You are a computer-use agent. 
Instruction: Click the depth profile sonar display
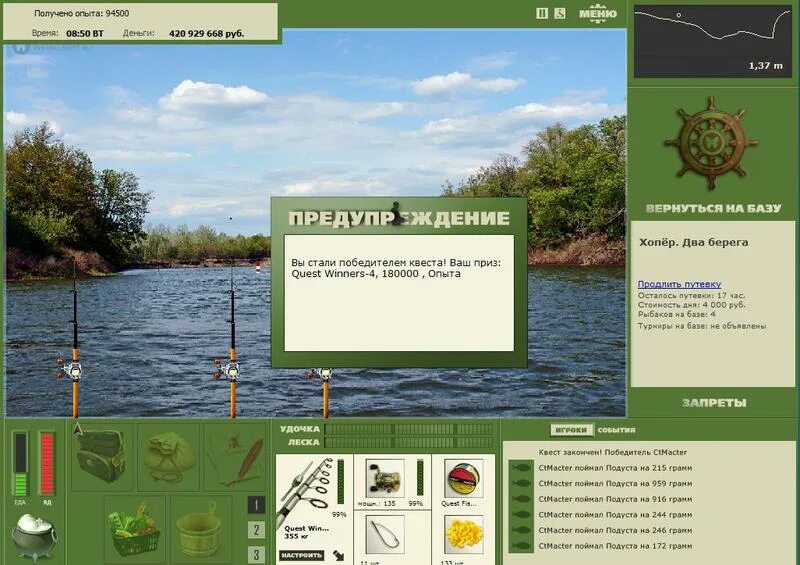712,41
